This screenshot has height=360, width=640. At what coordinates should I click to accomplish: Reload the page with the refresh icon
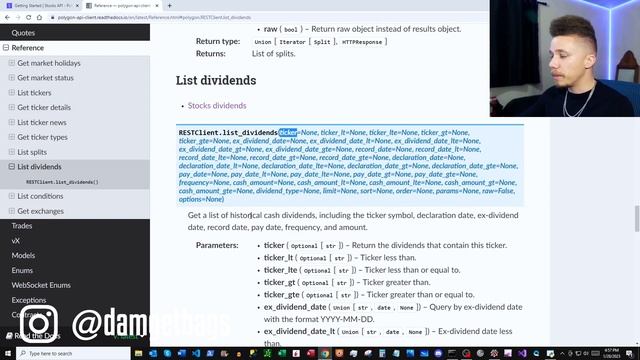click(28, 18)
